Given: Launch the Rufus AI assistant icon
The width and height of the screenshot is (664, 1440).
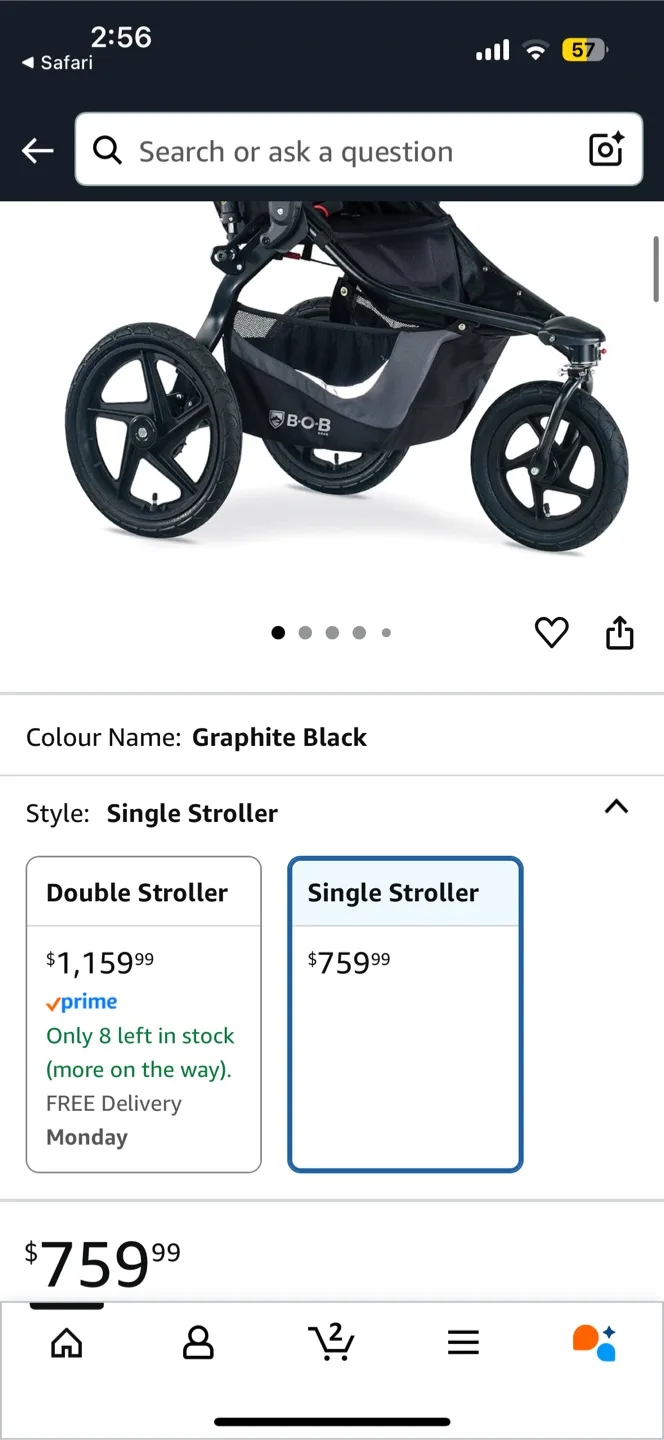Looking at the screenshot, I should click(594, 1342).
